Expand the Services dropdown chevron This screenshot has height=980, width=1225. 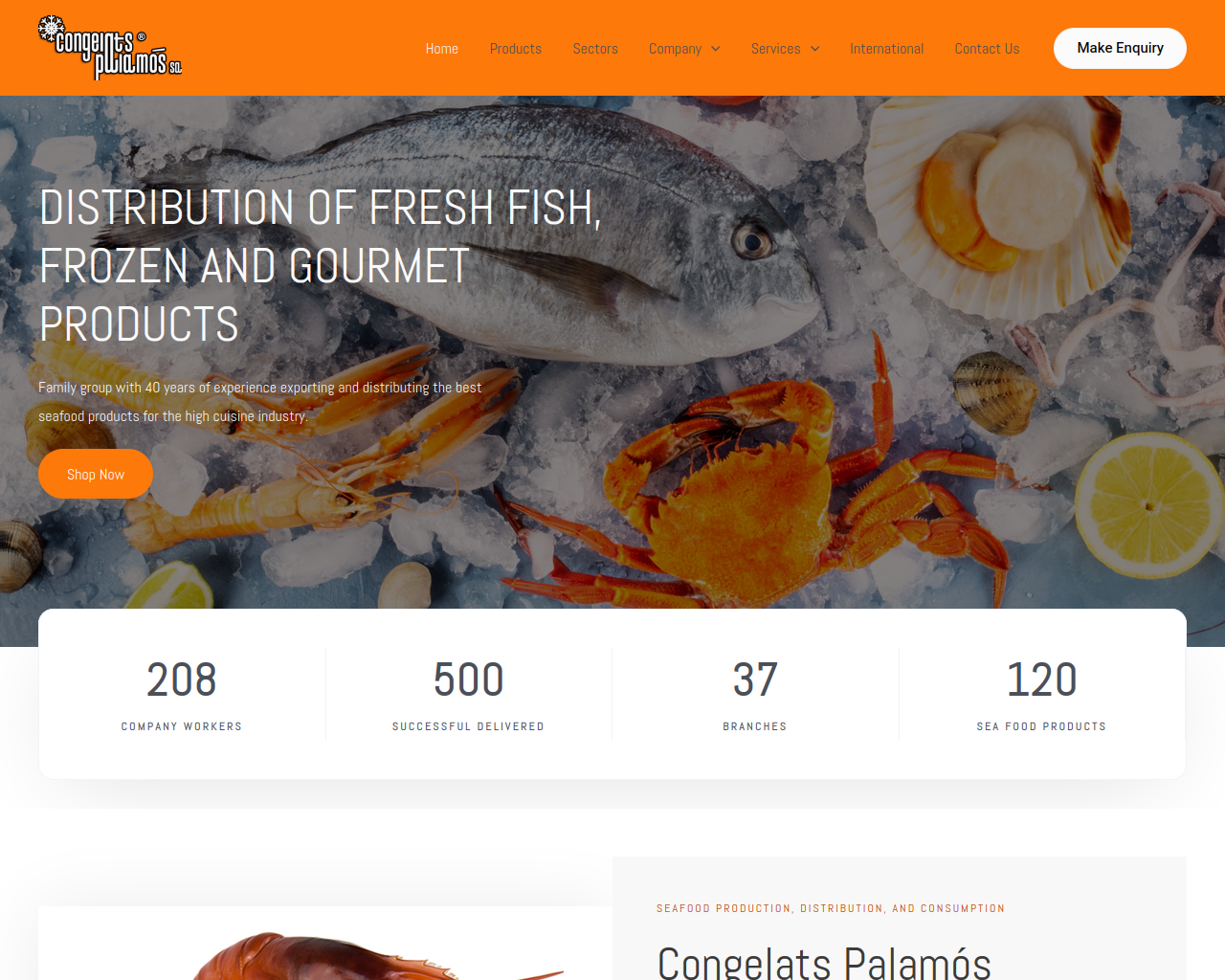click(x=814, y=49)
